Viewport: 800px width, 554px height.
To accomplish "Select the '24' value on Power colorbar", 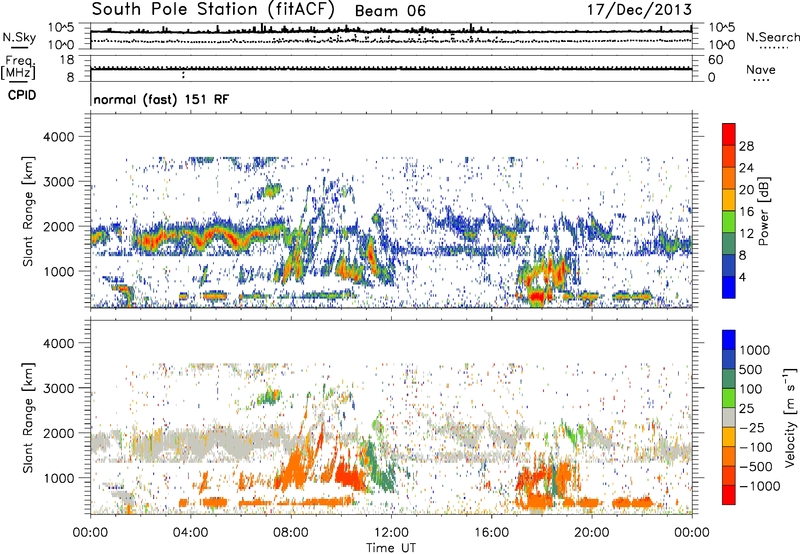I will (x=746, y=168).
